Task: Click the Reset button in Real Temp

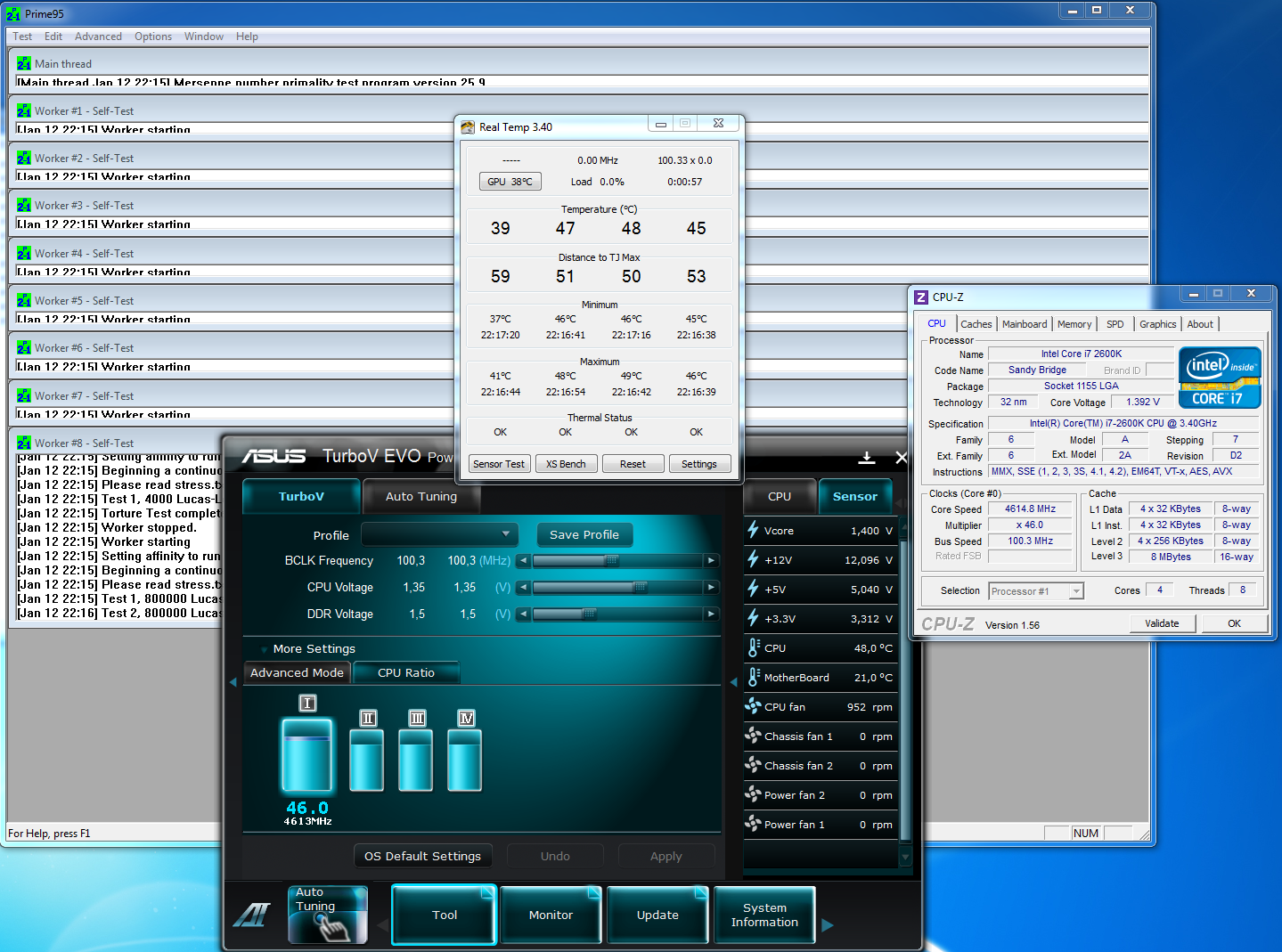Action: tap(633, 464)
